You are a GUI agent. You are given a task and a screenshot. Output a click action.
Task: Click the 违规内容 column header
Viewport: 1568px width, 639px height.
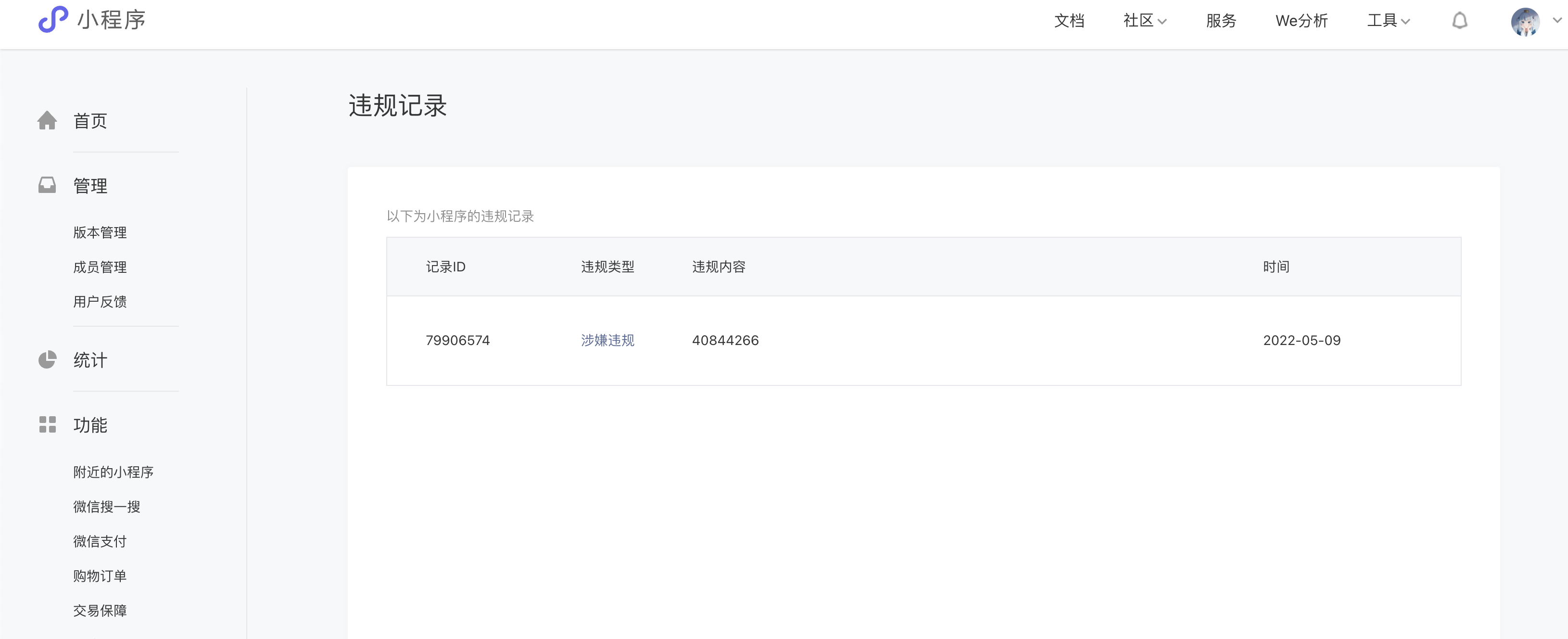click(719, 267)
